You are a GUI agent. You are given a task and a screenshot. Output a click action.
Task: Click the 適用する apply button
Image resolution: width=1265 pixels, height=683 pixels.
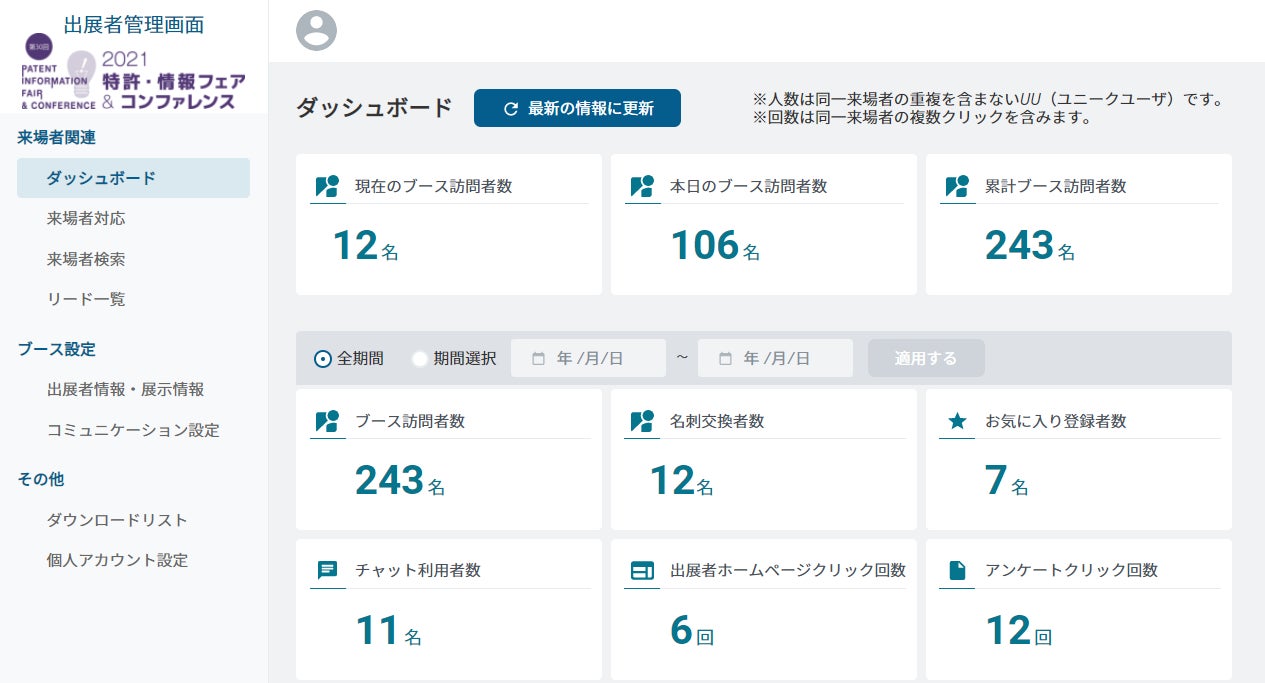[926, 358]
